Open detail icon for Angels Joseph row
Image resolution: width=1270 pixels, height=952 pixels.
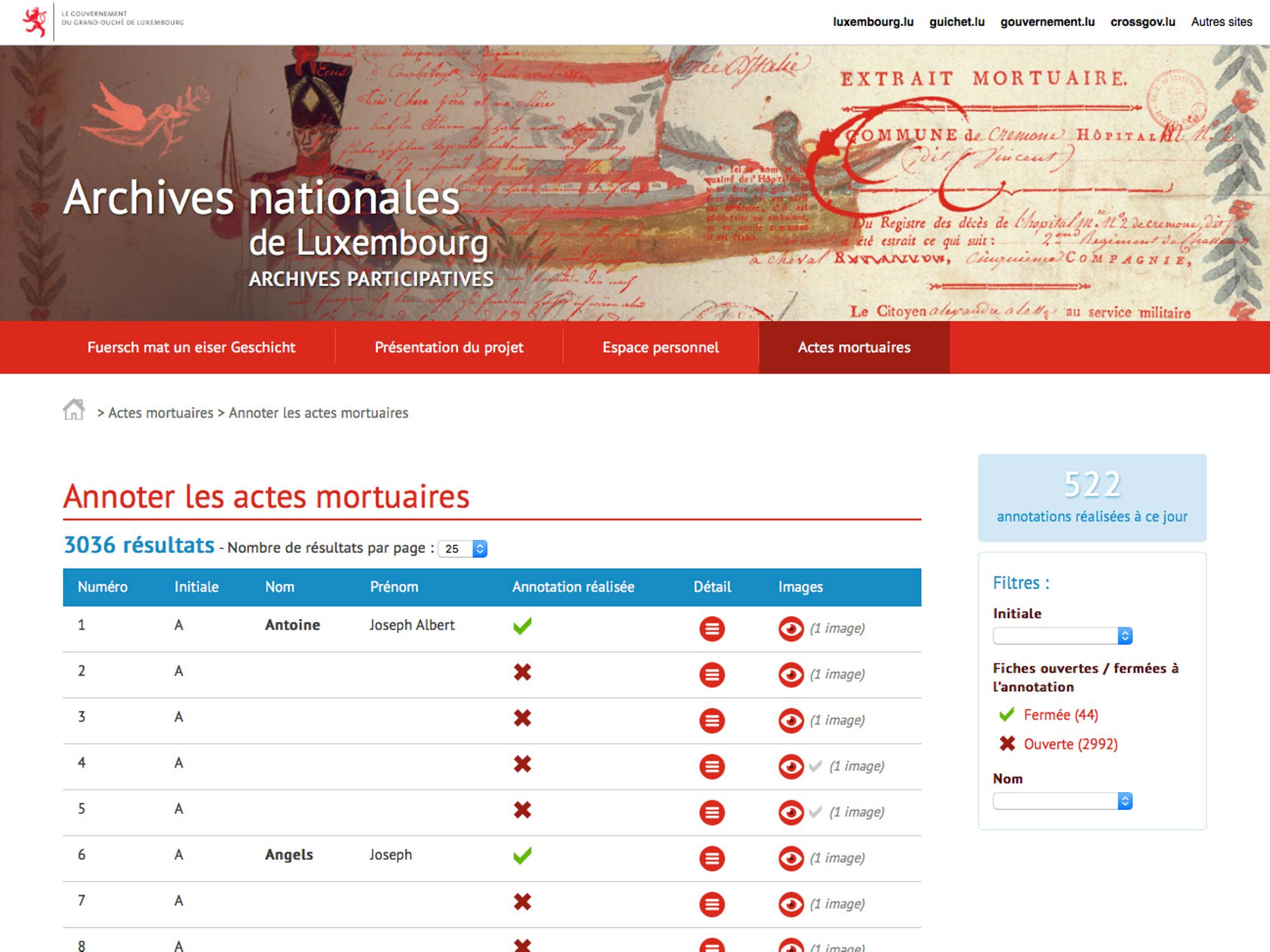711,859
